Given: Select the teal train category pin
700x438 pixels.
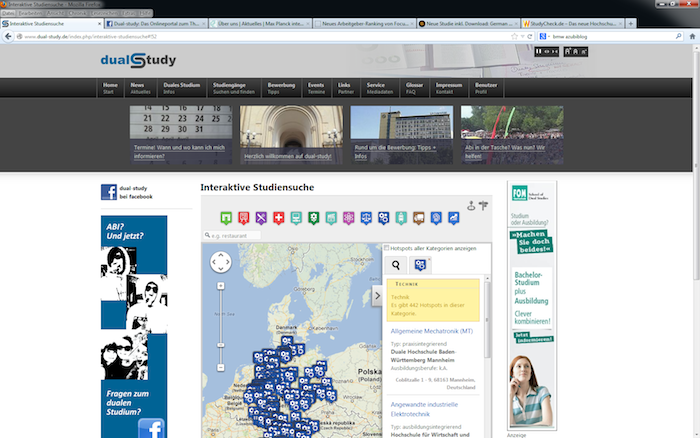Looking at the screenshot, I should (401, 218).
